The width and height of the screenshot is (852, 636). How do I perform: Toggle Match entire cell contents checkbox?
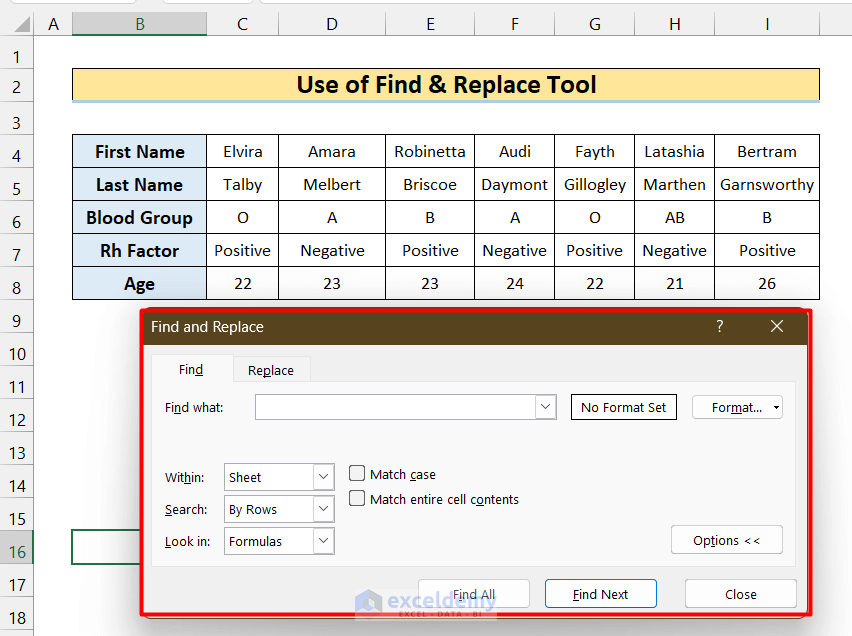(x=357, y=499)
